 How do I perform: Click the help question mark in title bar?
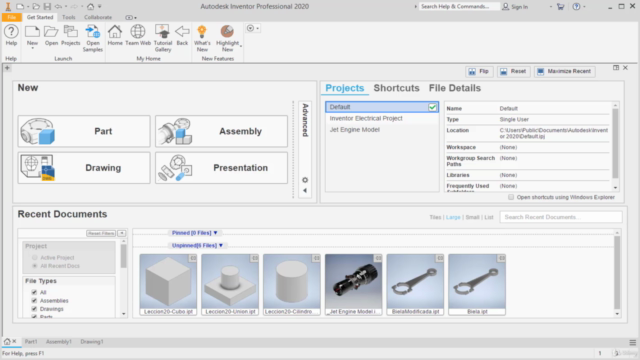[x=576, y=7]
